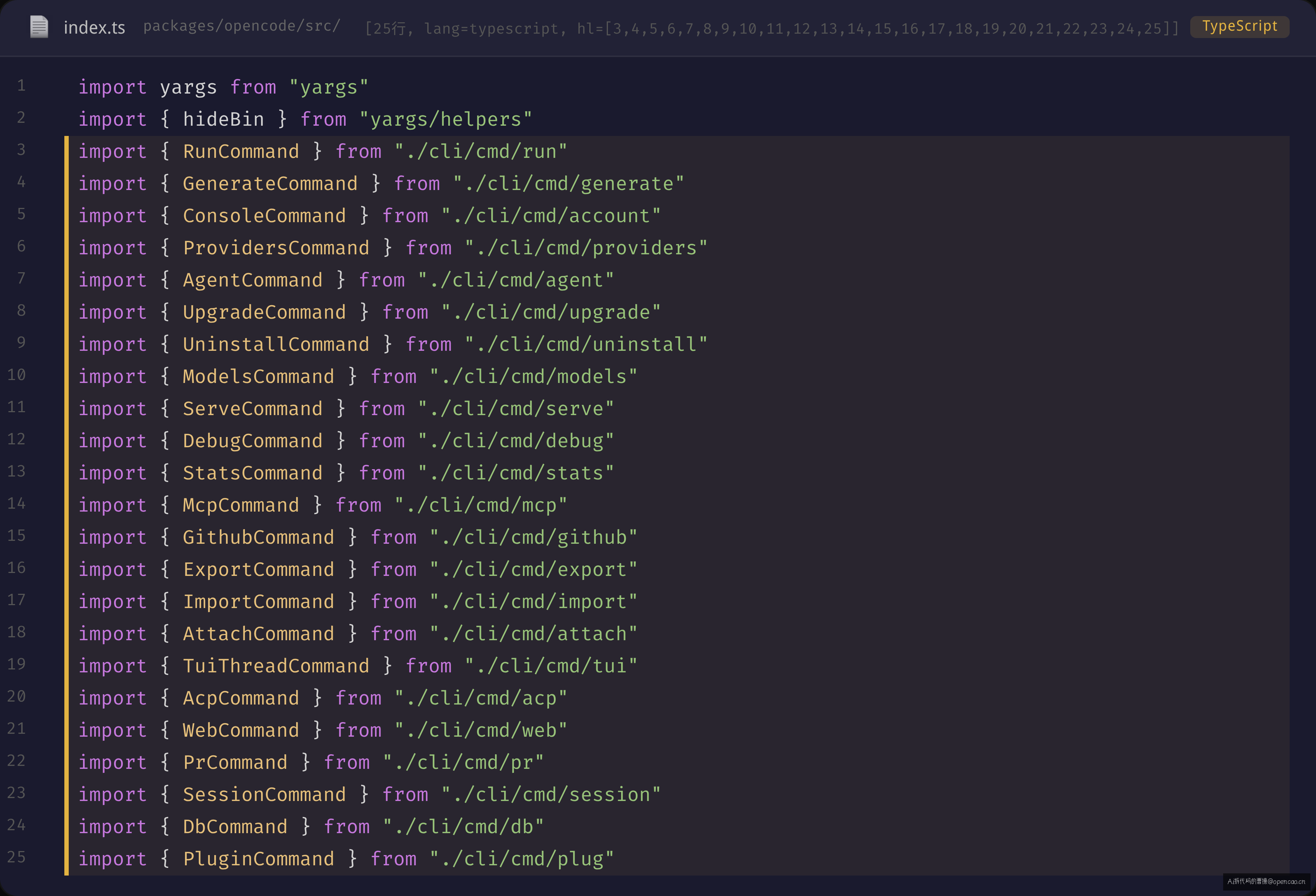This screenshot has height=896, width=1316.
Task: Click the "./cli/cmd/run" path string
Action: pyautogui.click(x=481, y=152)
